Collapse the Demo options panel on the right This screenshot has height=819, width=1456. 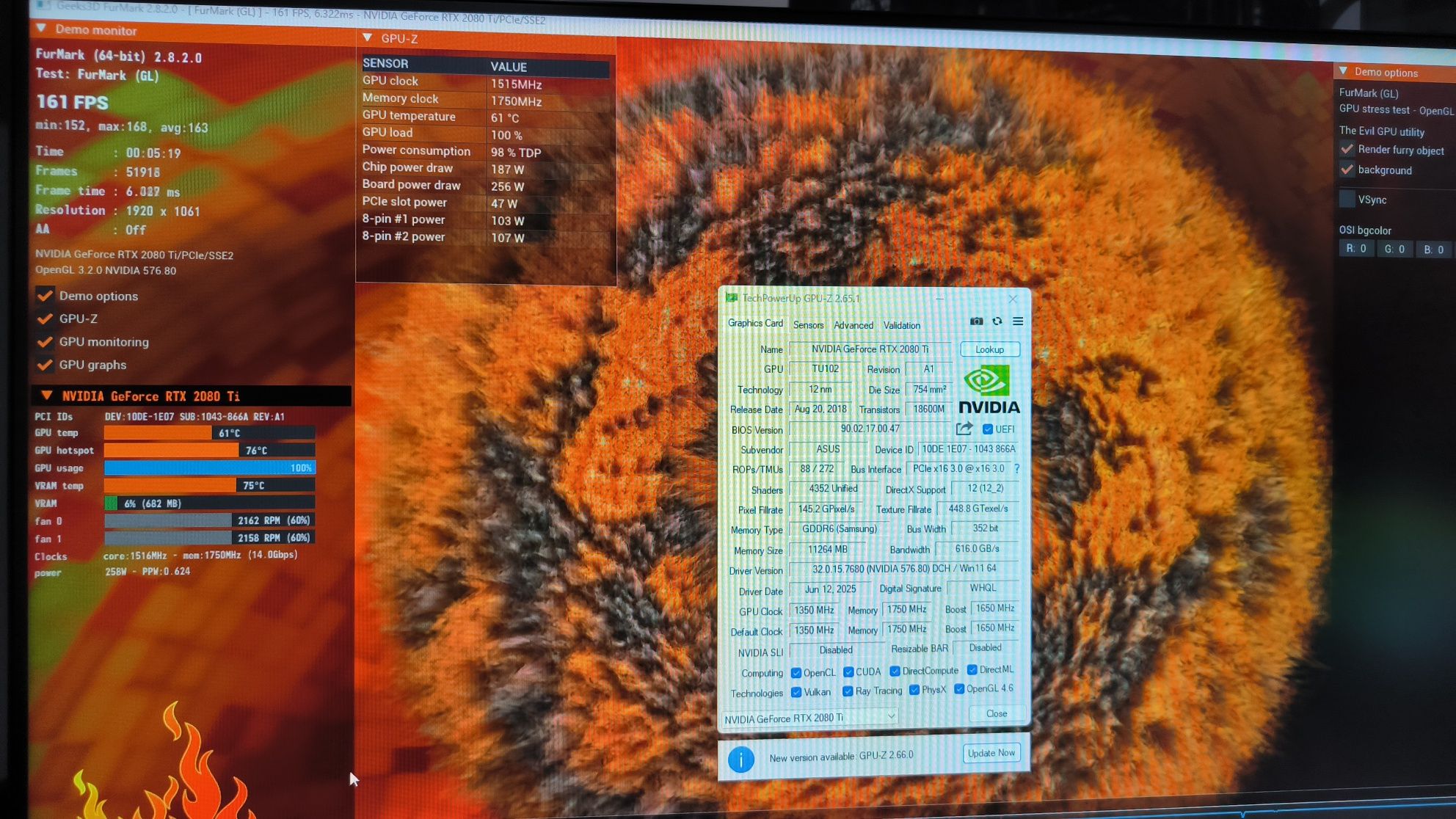click(1344, 71)
